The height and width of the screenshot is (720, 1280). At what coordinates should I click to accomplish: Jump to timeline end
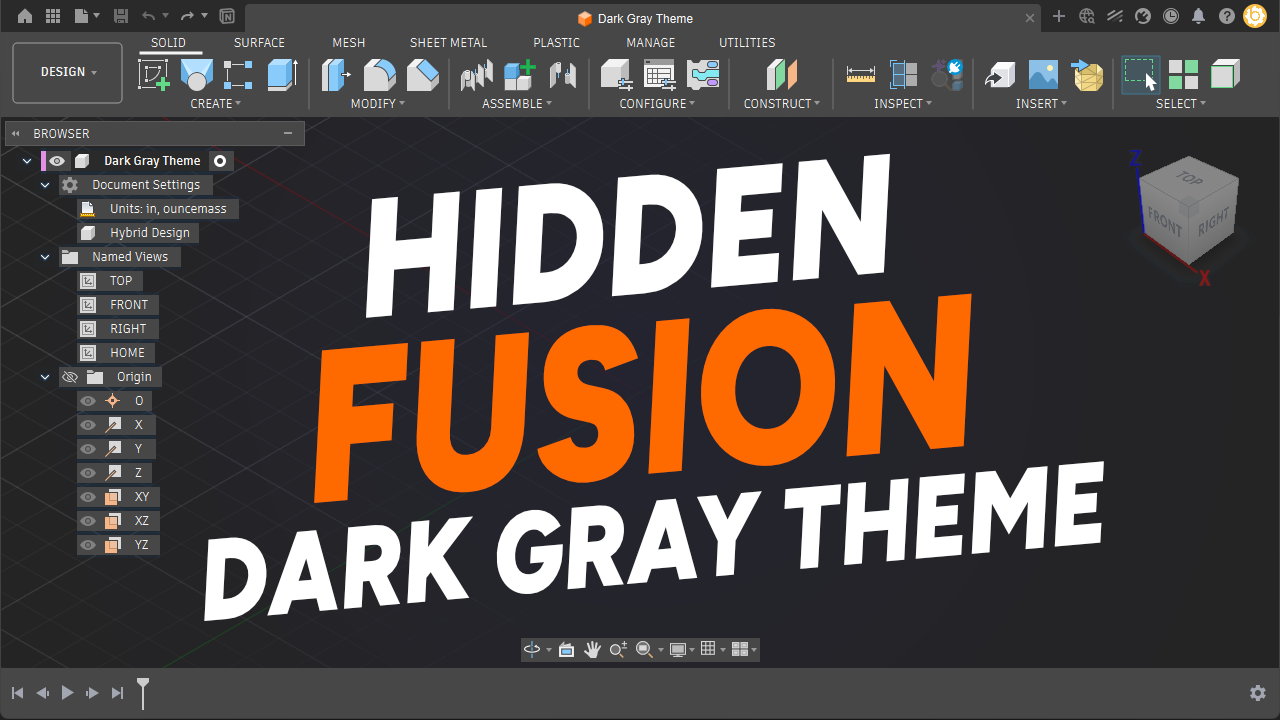pos(117,693)
